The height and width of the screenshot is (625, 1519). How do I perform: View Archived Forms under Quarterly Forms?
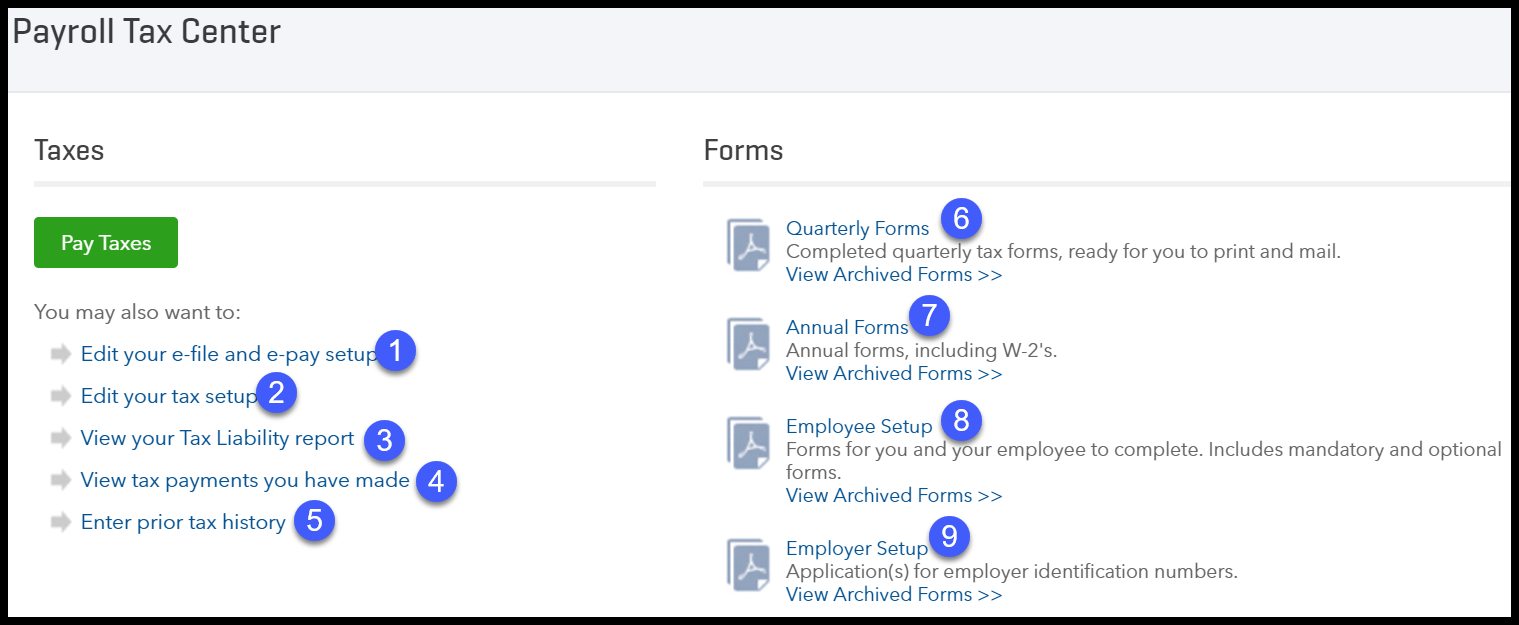tap(894, 274)
